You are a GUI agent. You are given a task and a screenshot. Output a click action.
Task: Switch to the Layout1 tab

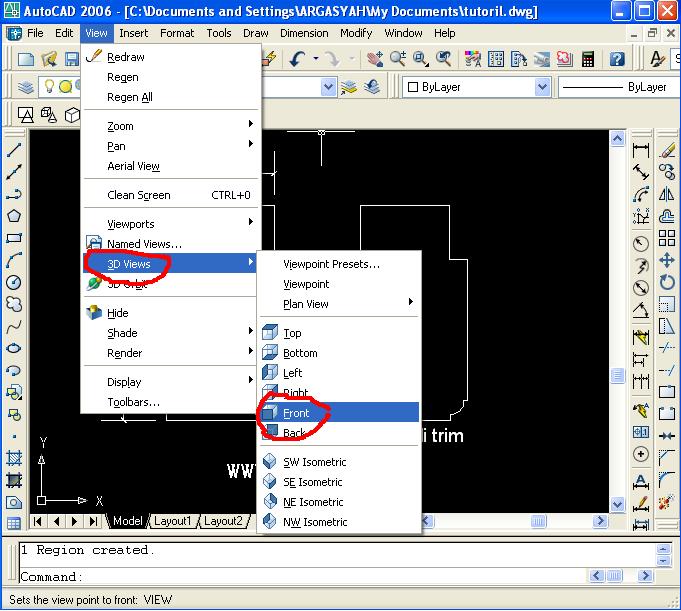(x=172, y=521)
